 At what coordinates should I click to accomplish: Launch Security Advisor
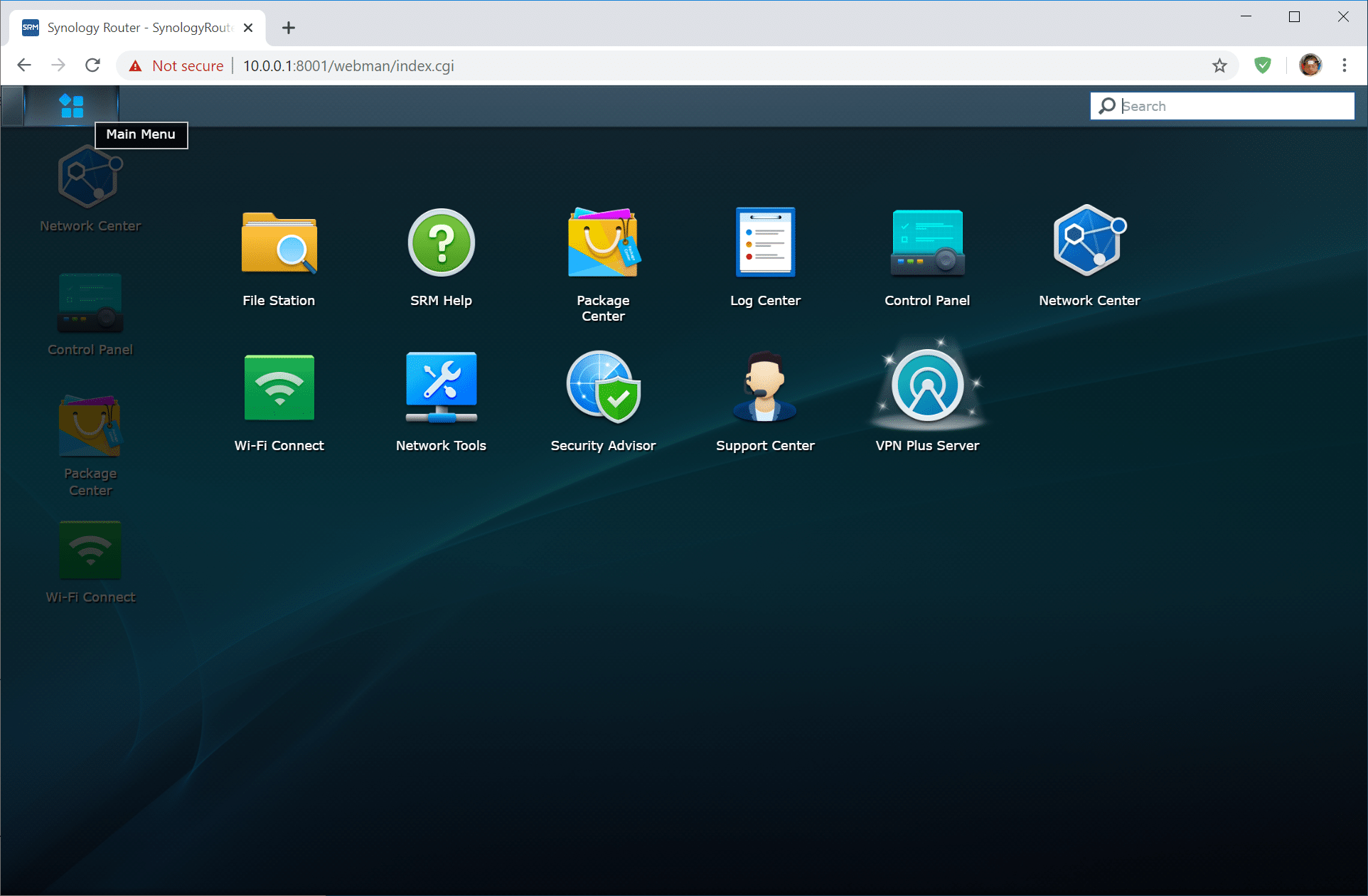click(x=603, y=402)
